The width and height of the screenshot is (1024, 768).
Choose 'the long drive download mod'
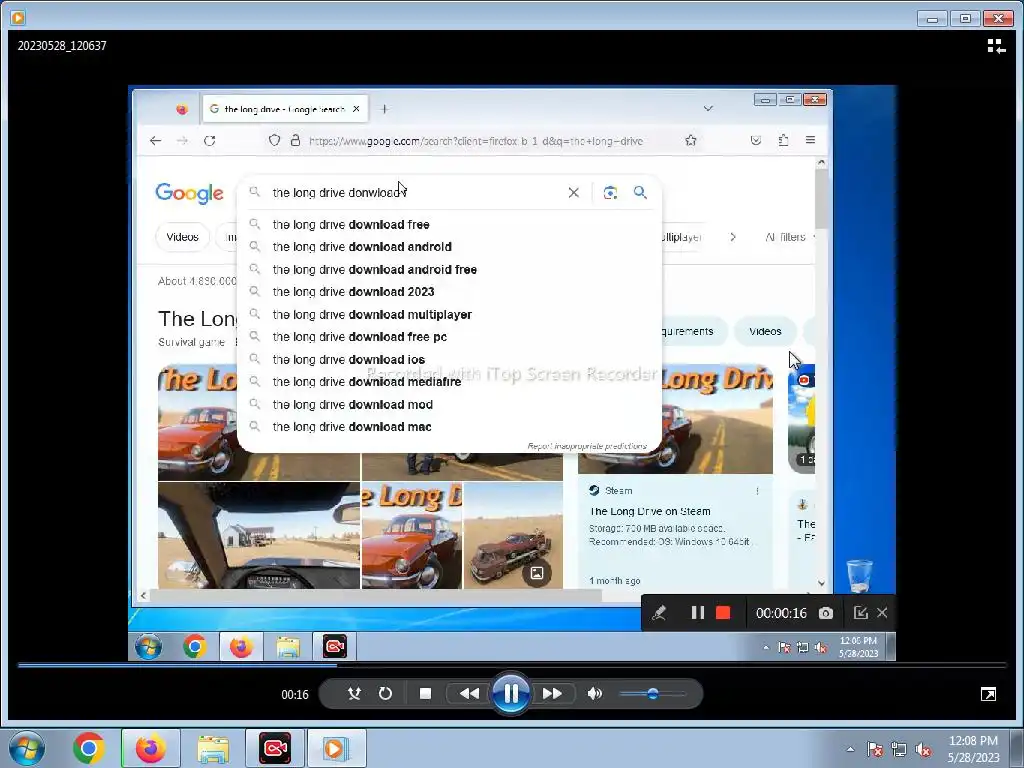[x=449, y=405]
